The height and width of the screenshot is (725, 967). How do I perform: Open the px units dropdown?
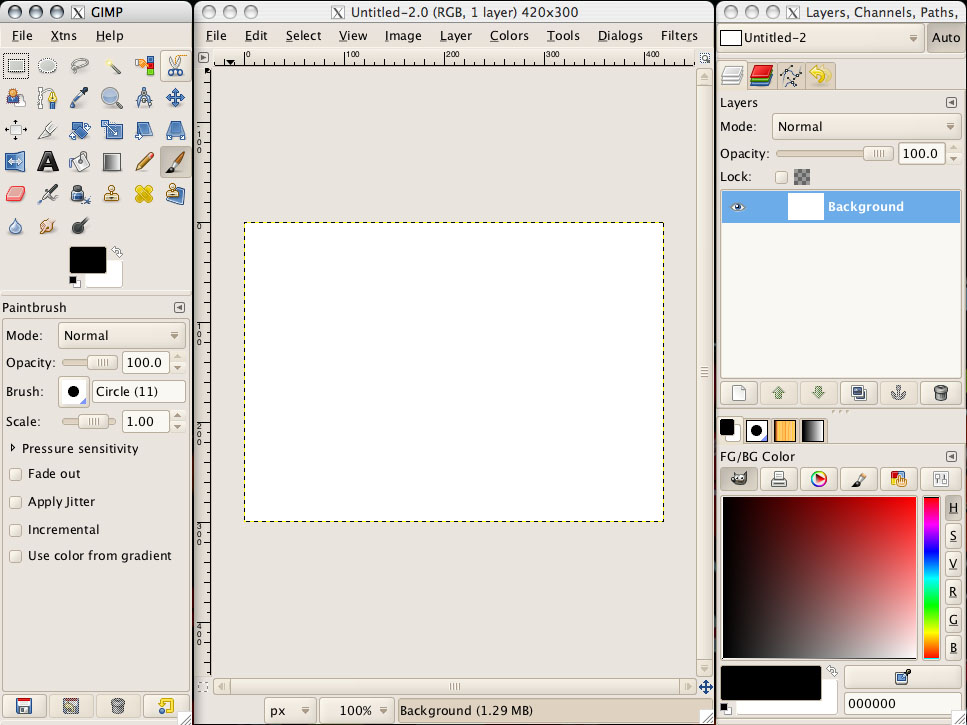290,711
